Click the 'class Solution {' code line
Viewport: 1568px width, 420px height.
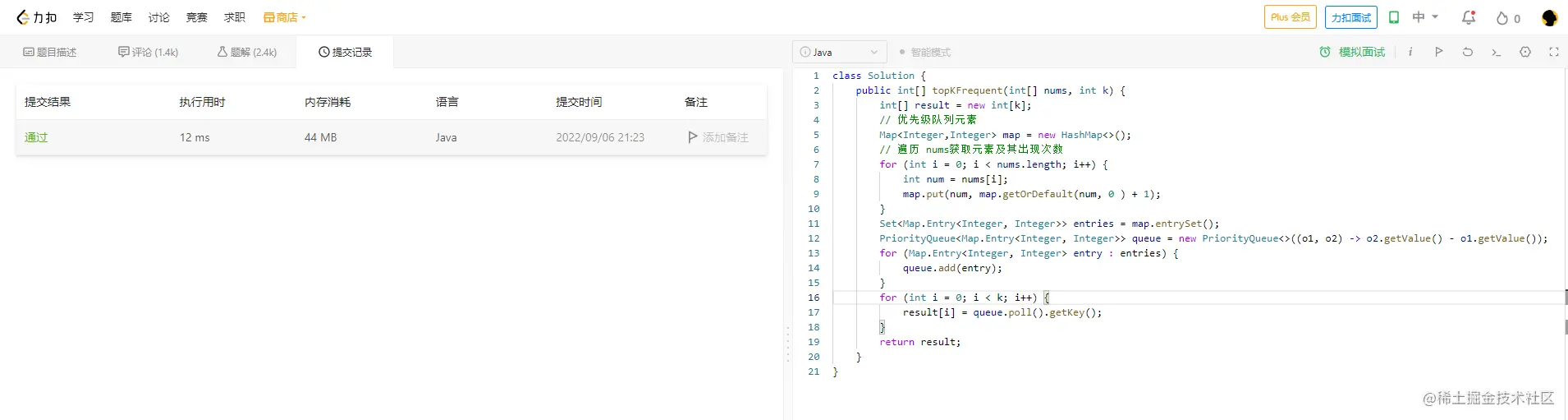(x=879, y=76)
